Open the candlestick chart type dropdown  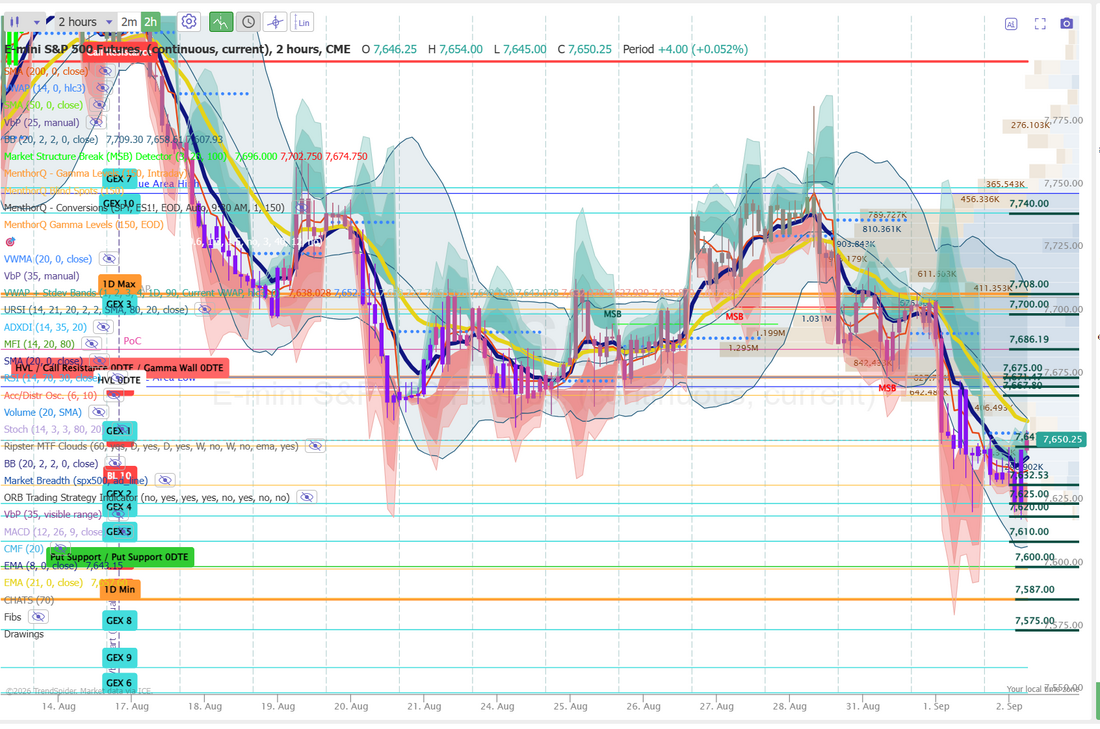click(24, 22)
